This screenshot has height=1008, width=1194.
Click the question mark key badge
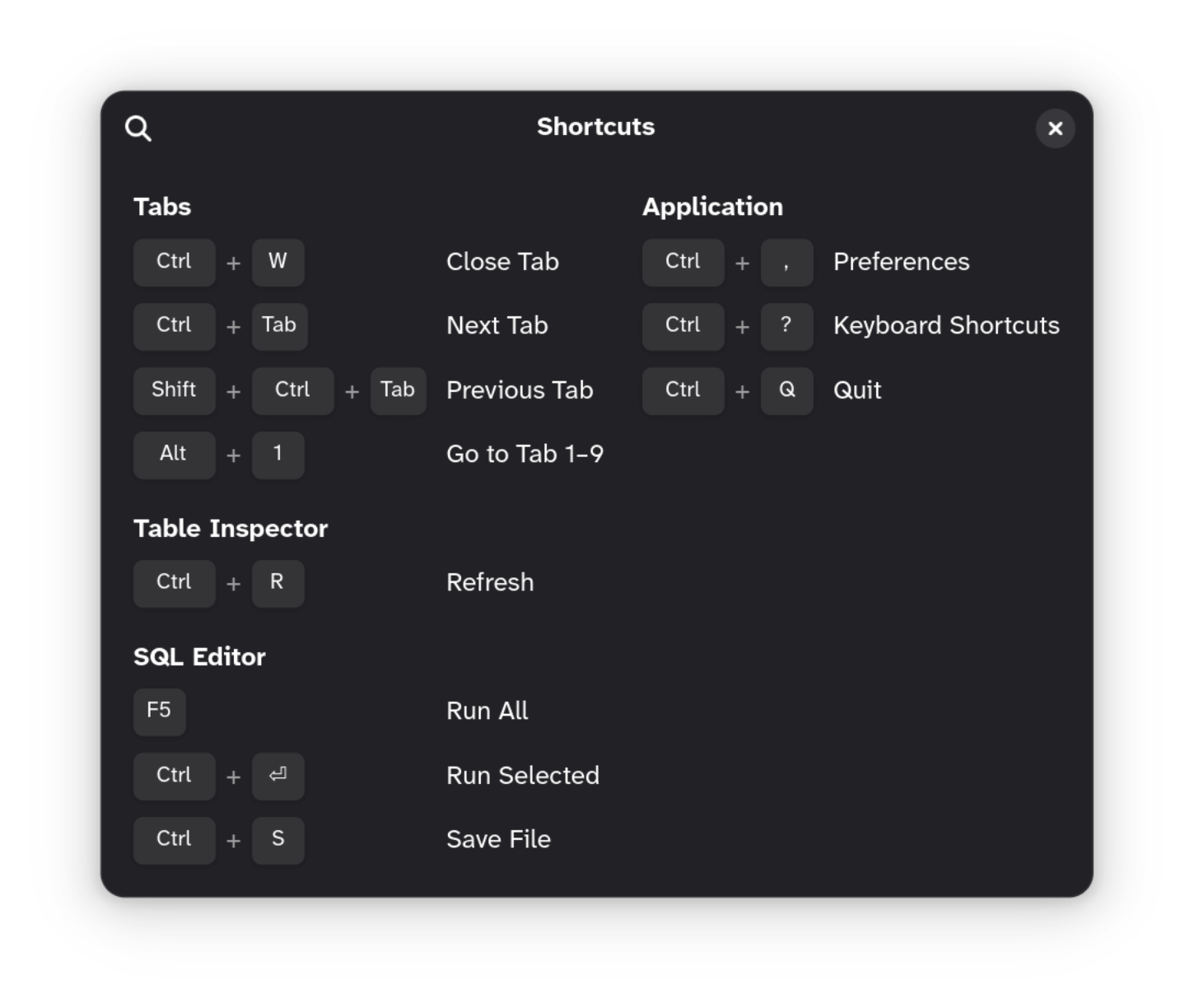point(786,325)
